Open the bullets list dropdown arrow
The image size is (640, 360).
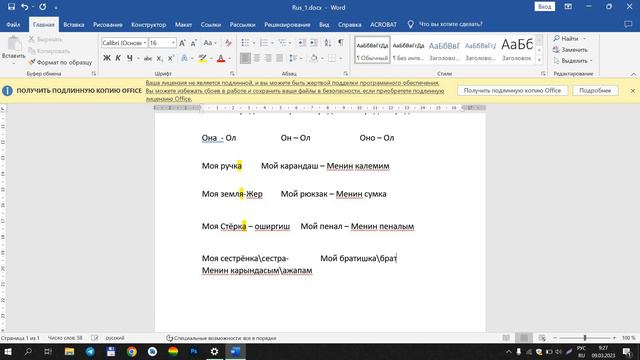[x=254, y=43]
